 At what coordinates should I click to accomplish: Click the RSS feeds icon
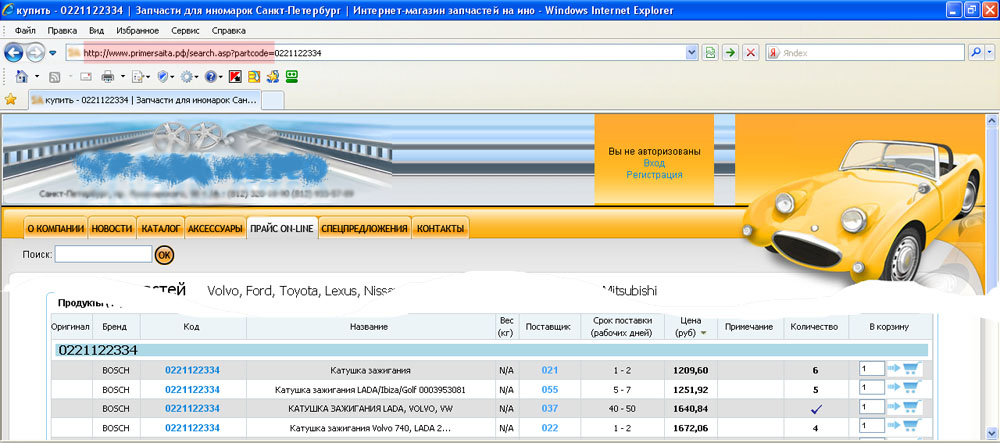55,77
